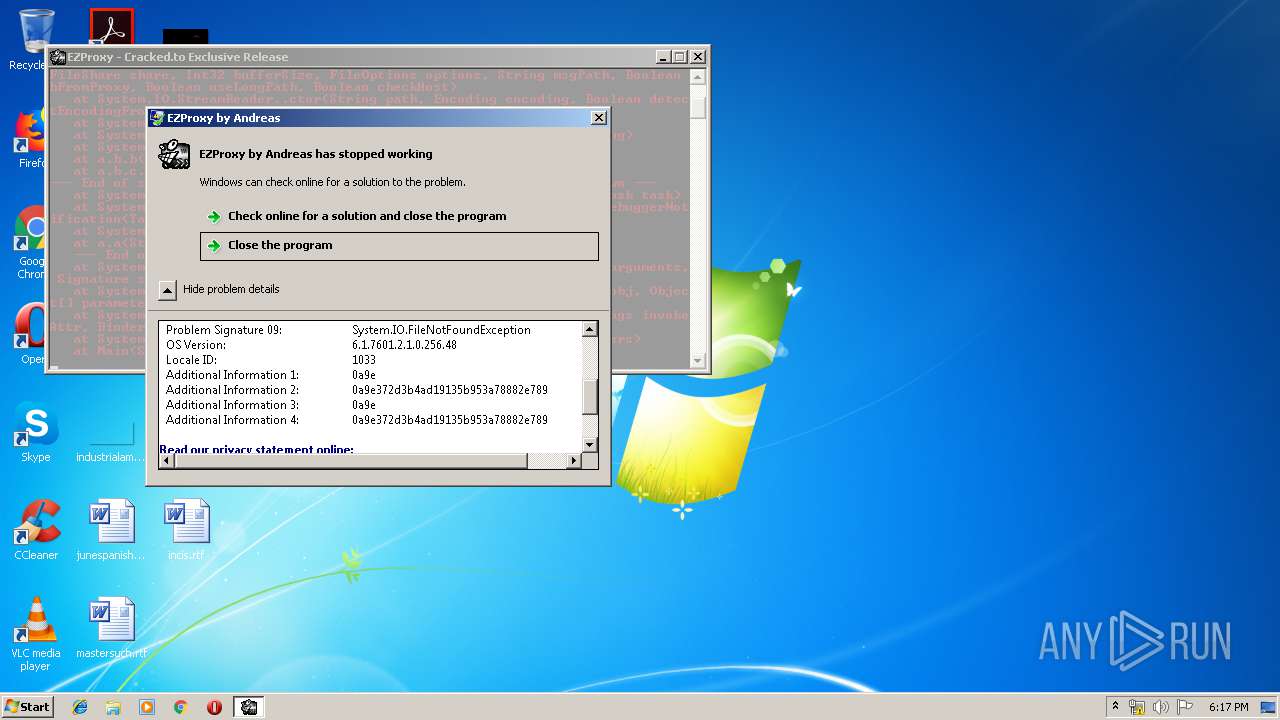The height and width of the screenshot is (720, 1280).
Task: Click the details horizontal scroll left arrow
Action: click(166, 460)
